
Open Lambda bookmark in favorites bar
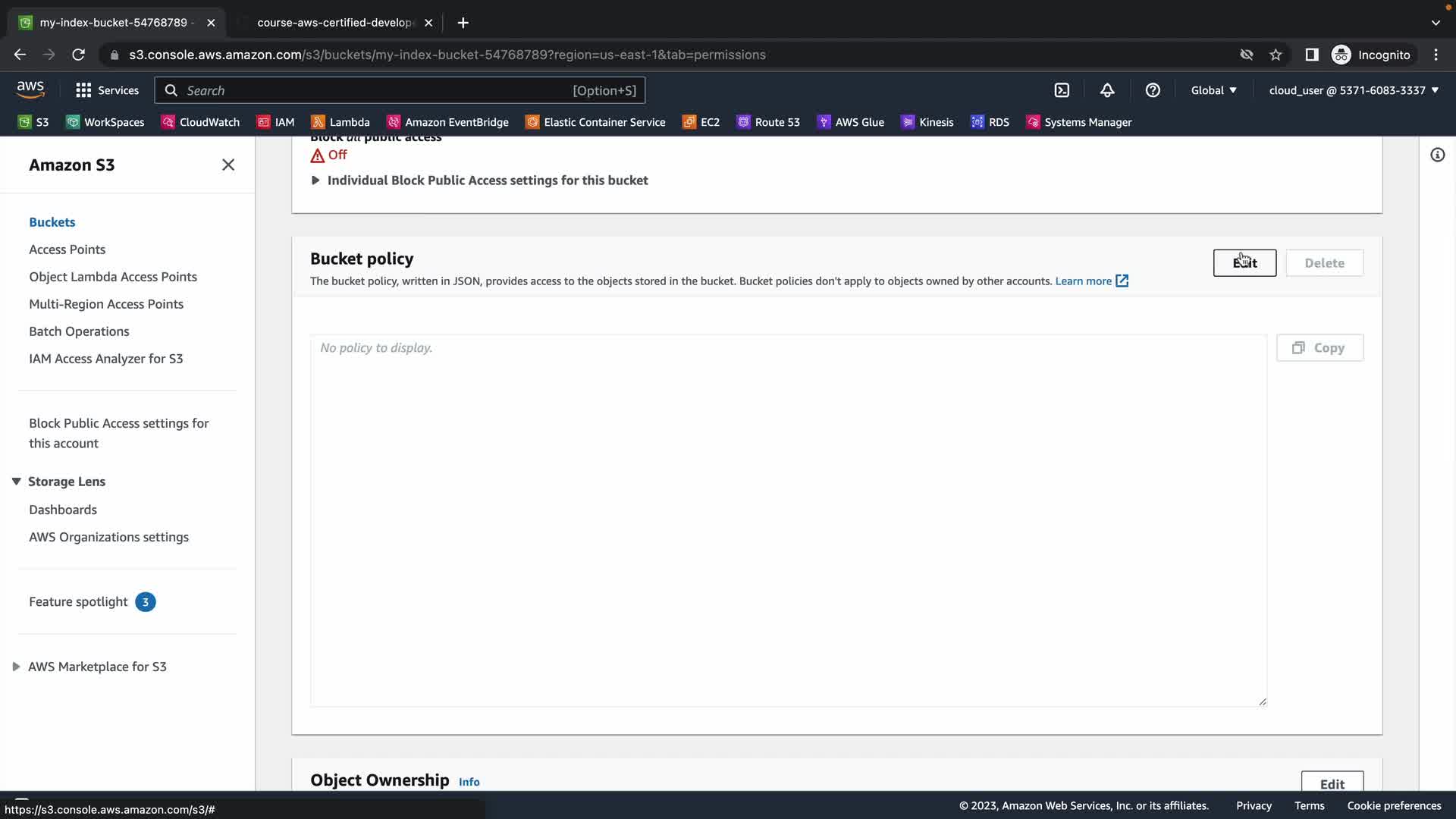(340, 122)
